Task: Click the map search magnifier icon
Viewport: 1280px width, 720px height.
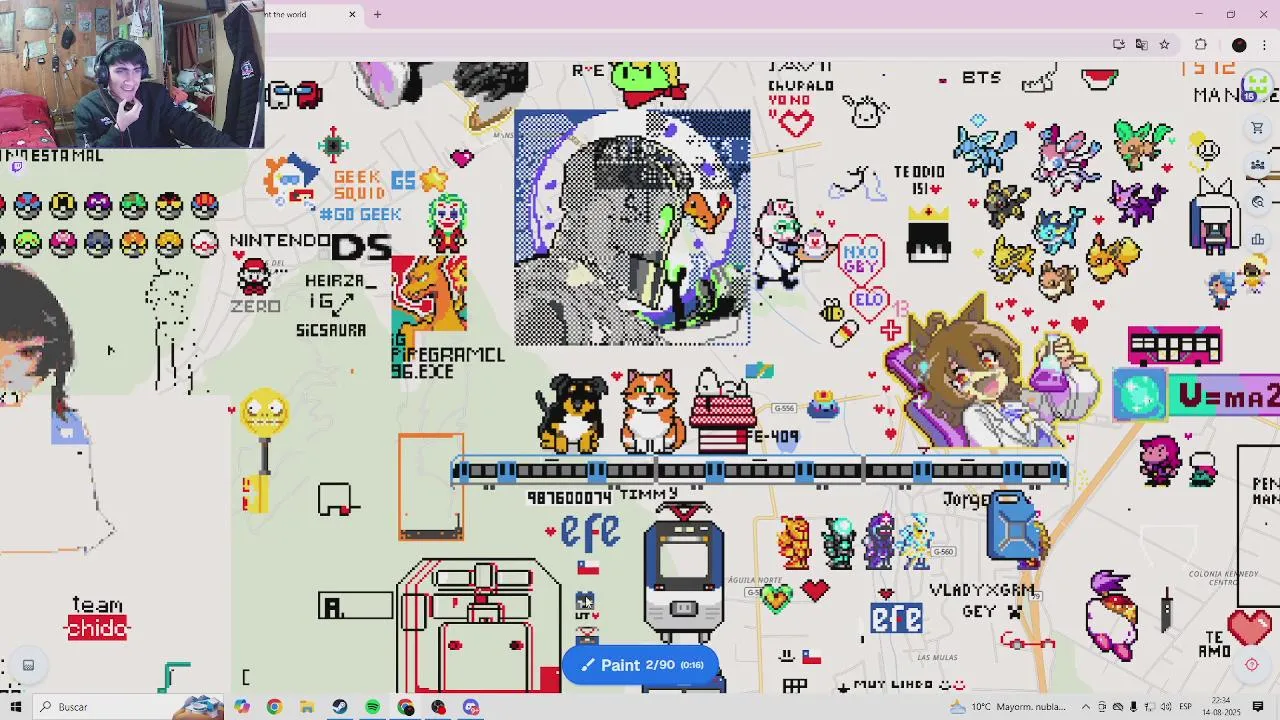Action: (1258, 202)
